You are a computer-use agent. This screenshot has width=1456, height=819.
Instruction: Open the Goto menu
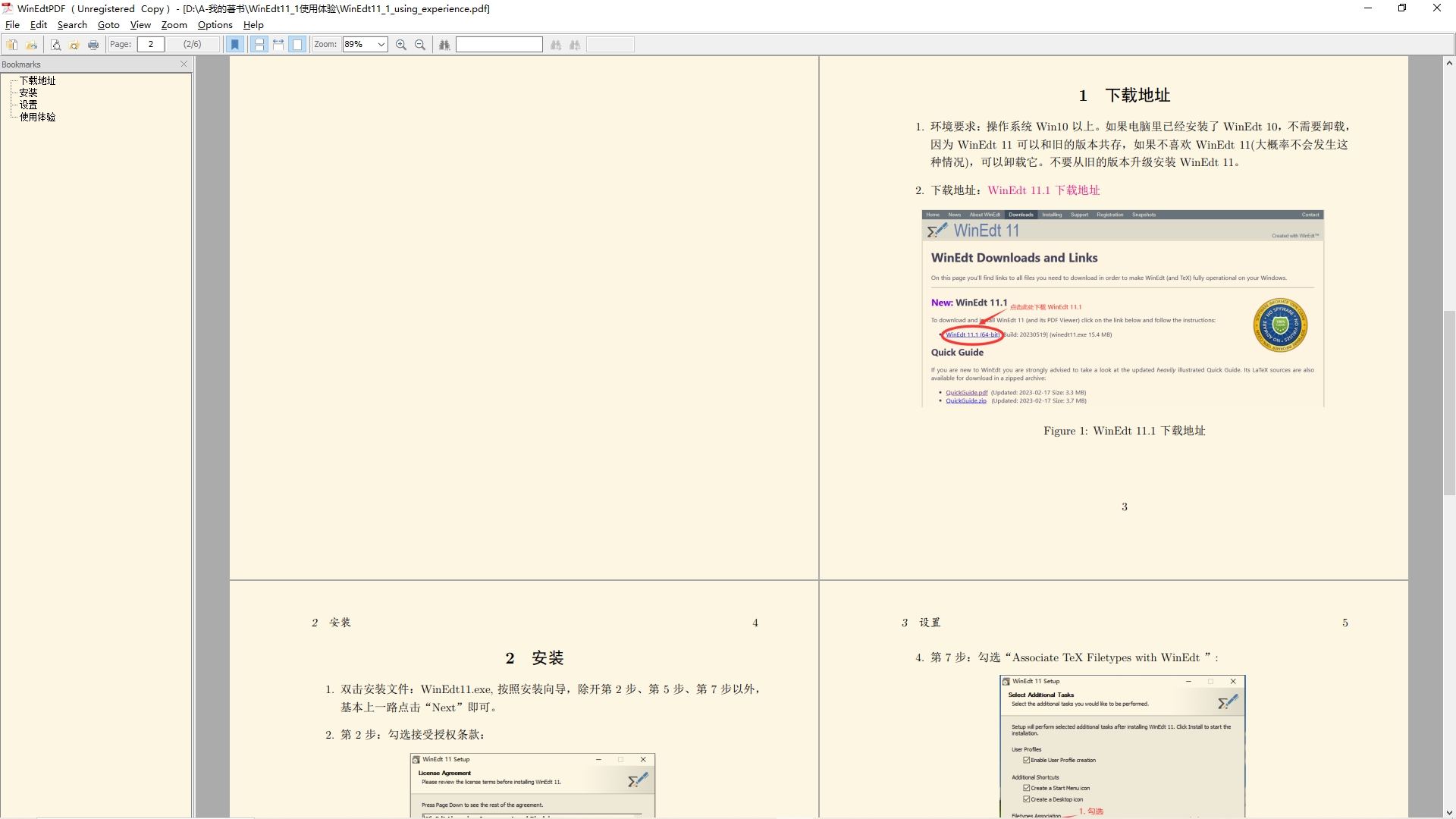click(x=108, y=25)
